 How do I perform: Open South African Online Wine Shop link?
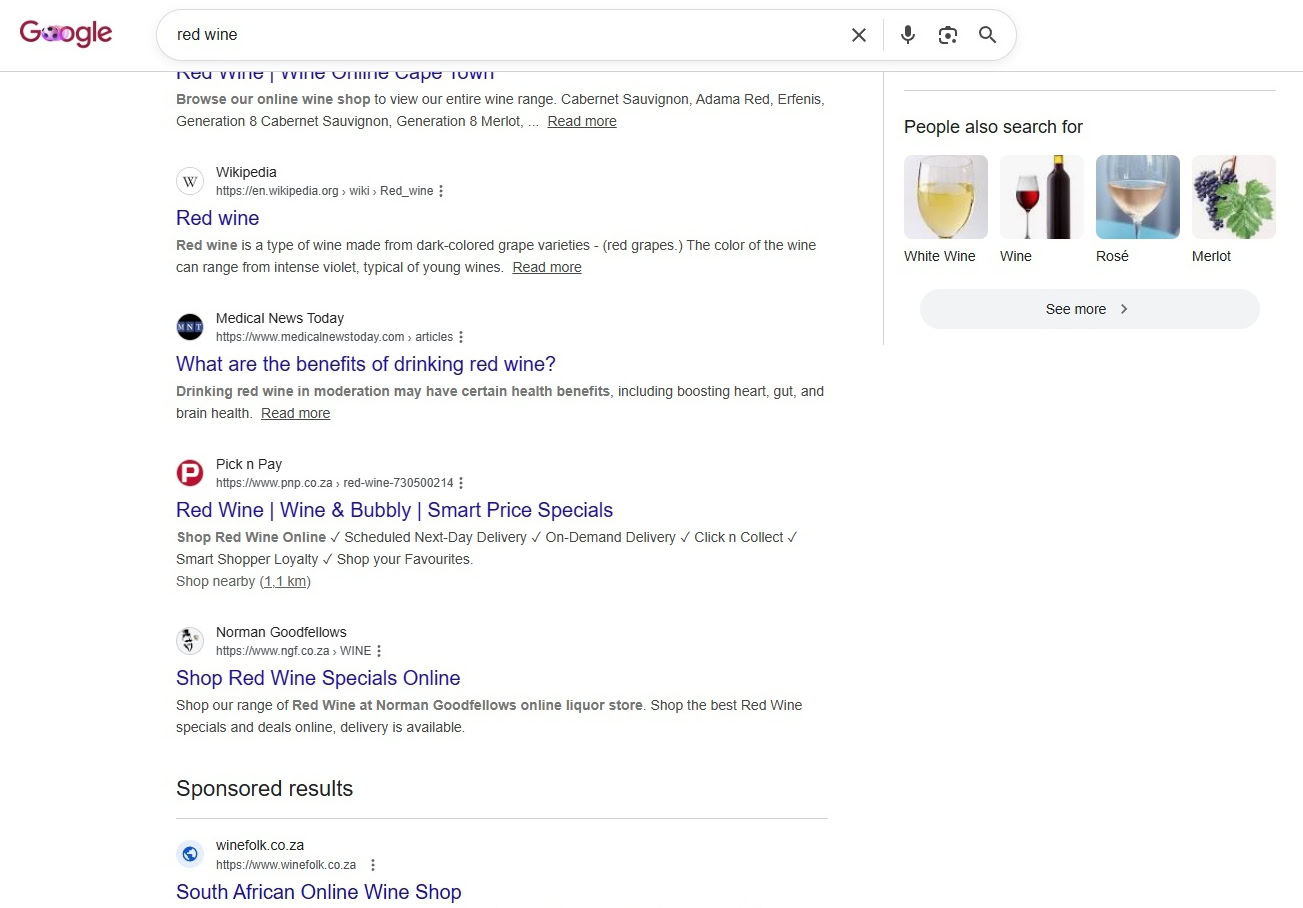[319, 892]
